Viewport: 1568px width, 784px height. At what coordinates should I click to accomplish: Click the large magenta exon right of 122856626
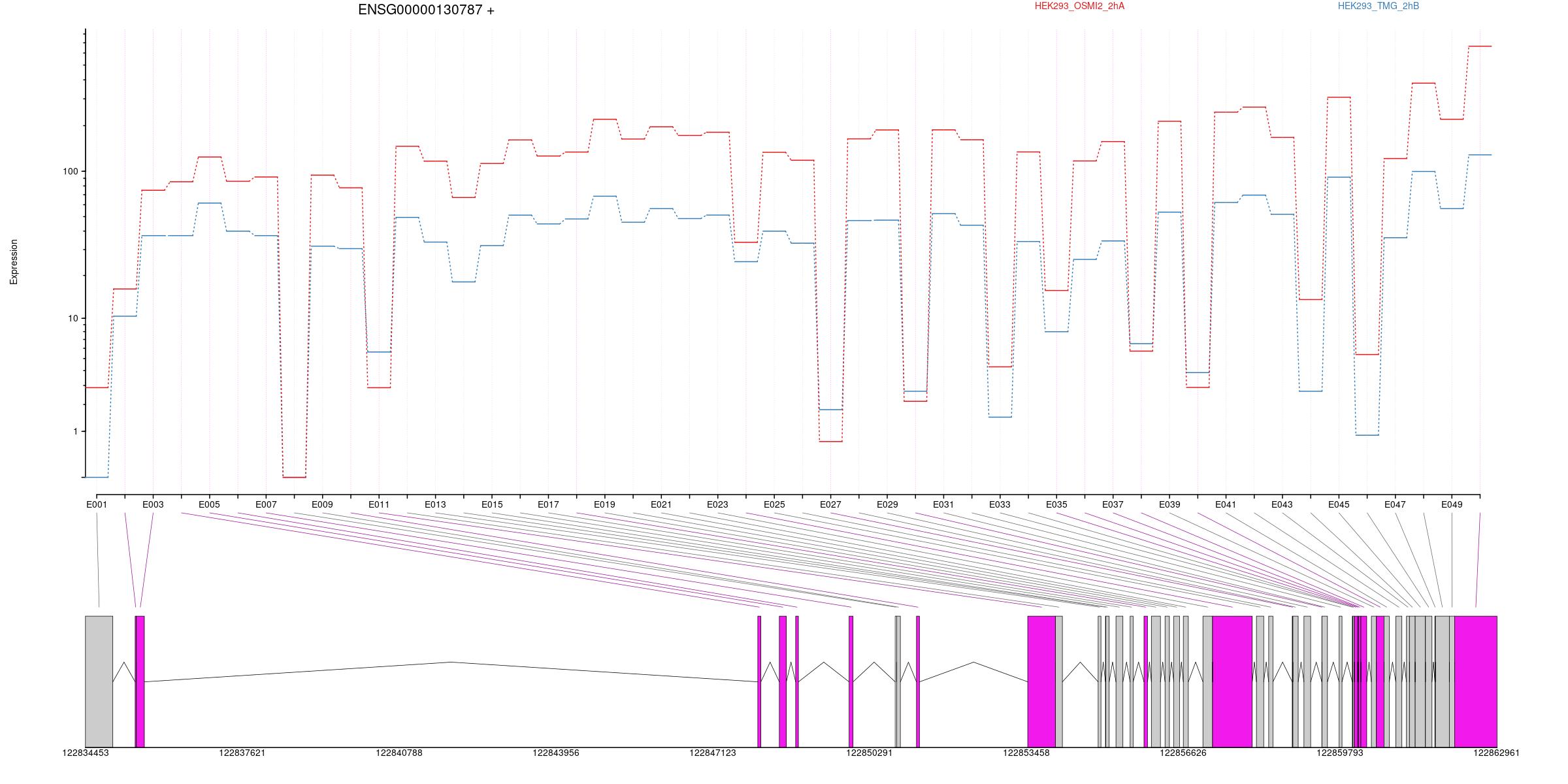point(1232,681)
